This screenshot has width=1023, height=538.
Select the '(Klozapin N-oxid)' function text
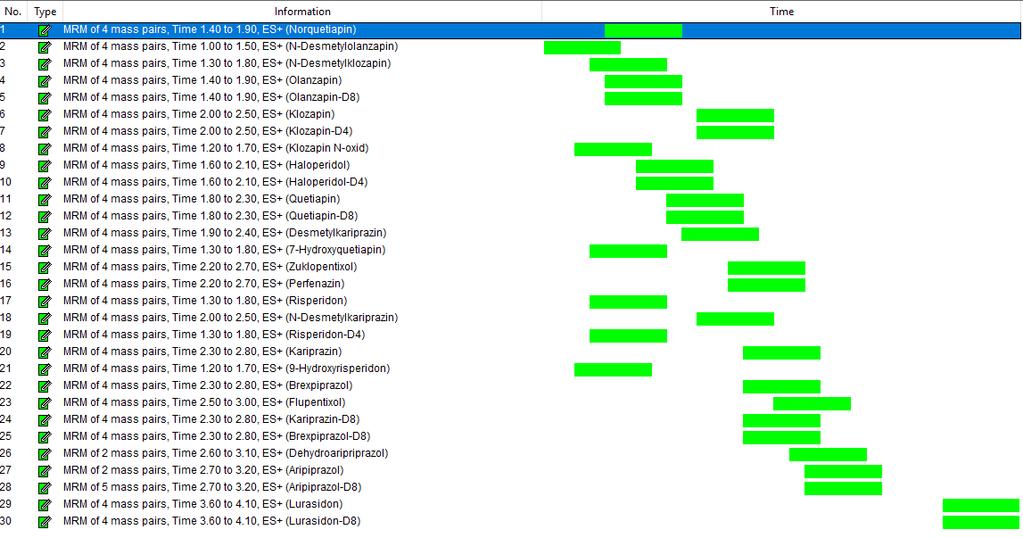pyautogui.click(x=327, y=148)
